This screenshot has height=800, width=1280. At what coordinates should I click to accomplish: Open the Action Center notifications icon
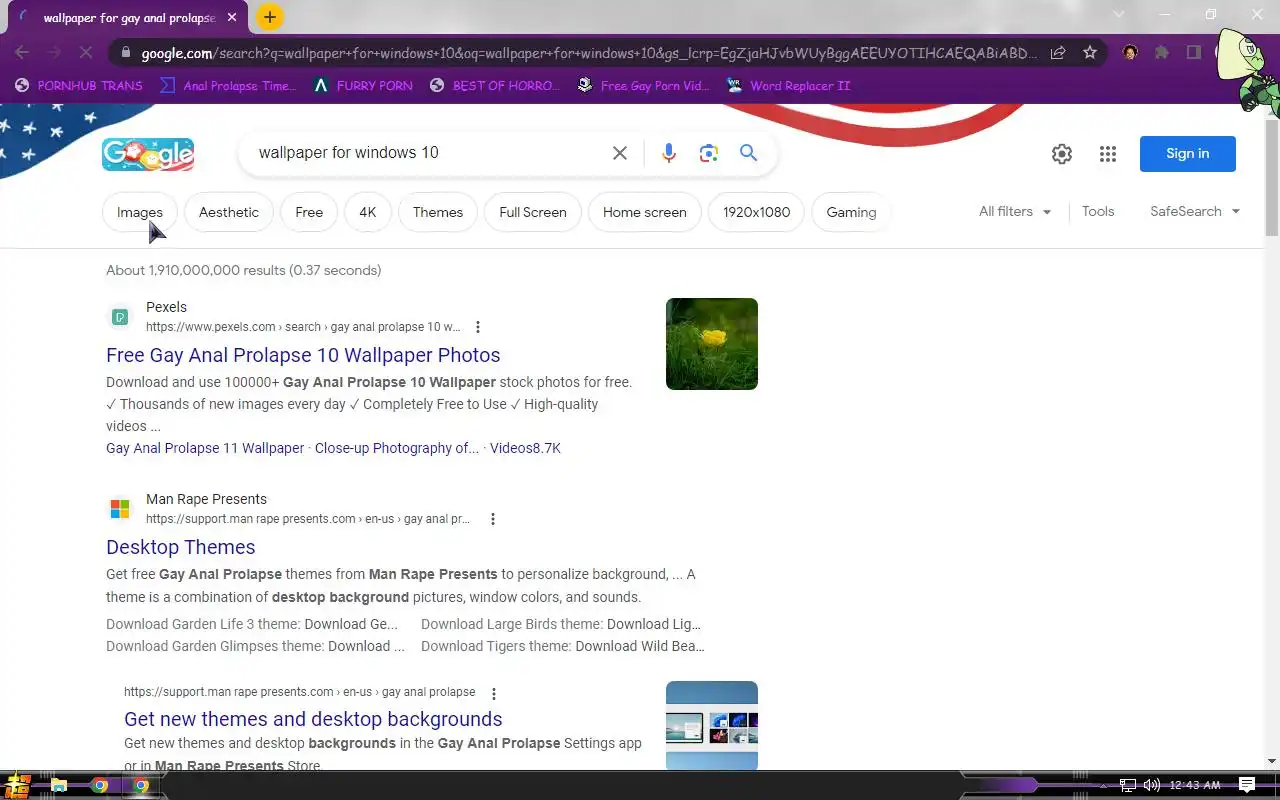coord(1247,785)
